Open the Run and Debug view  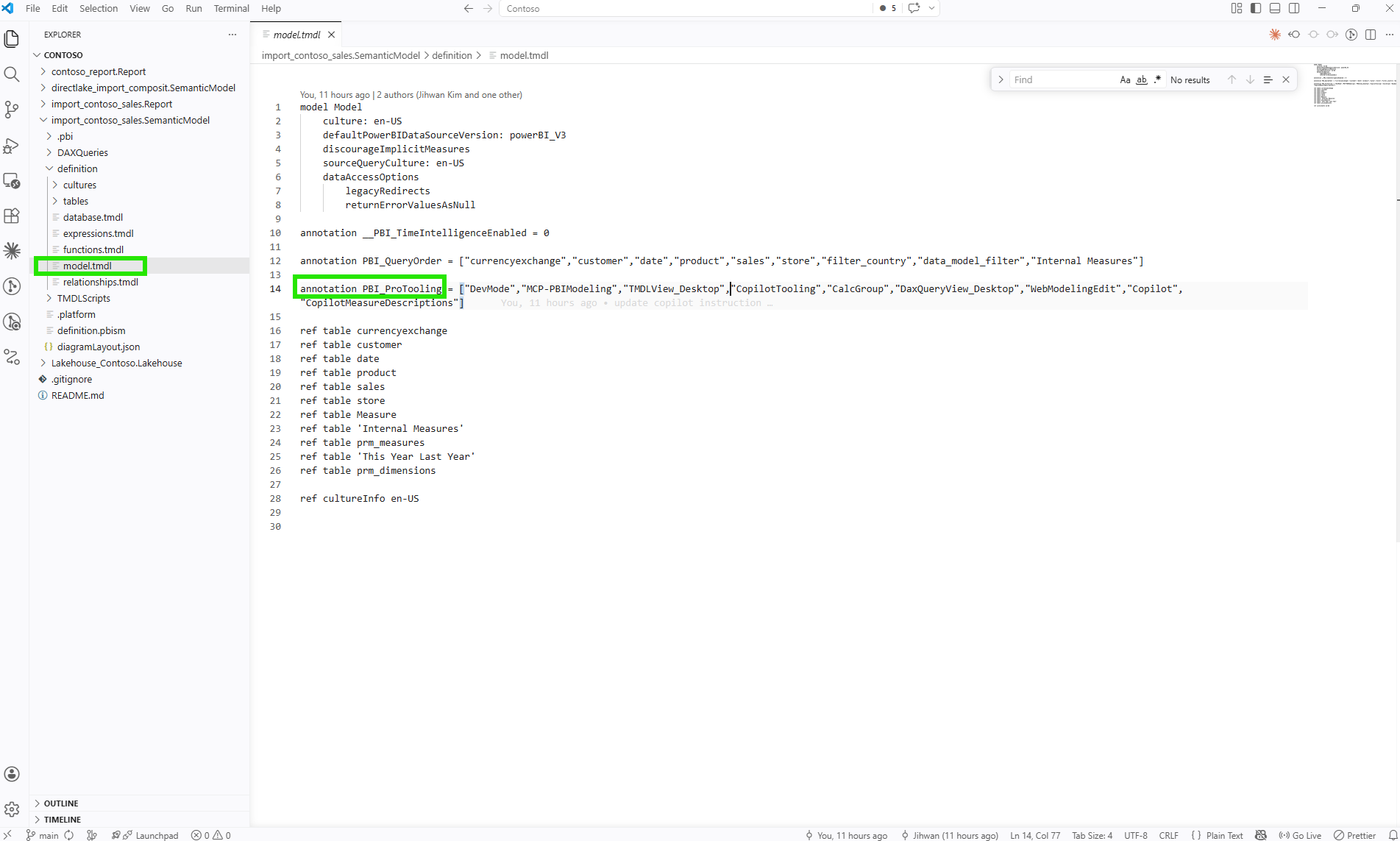(12, 145)
